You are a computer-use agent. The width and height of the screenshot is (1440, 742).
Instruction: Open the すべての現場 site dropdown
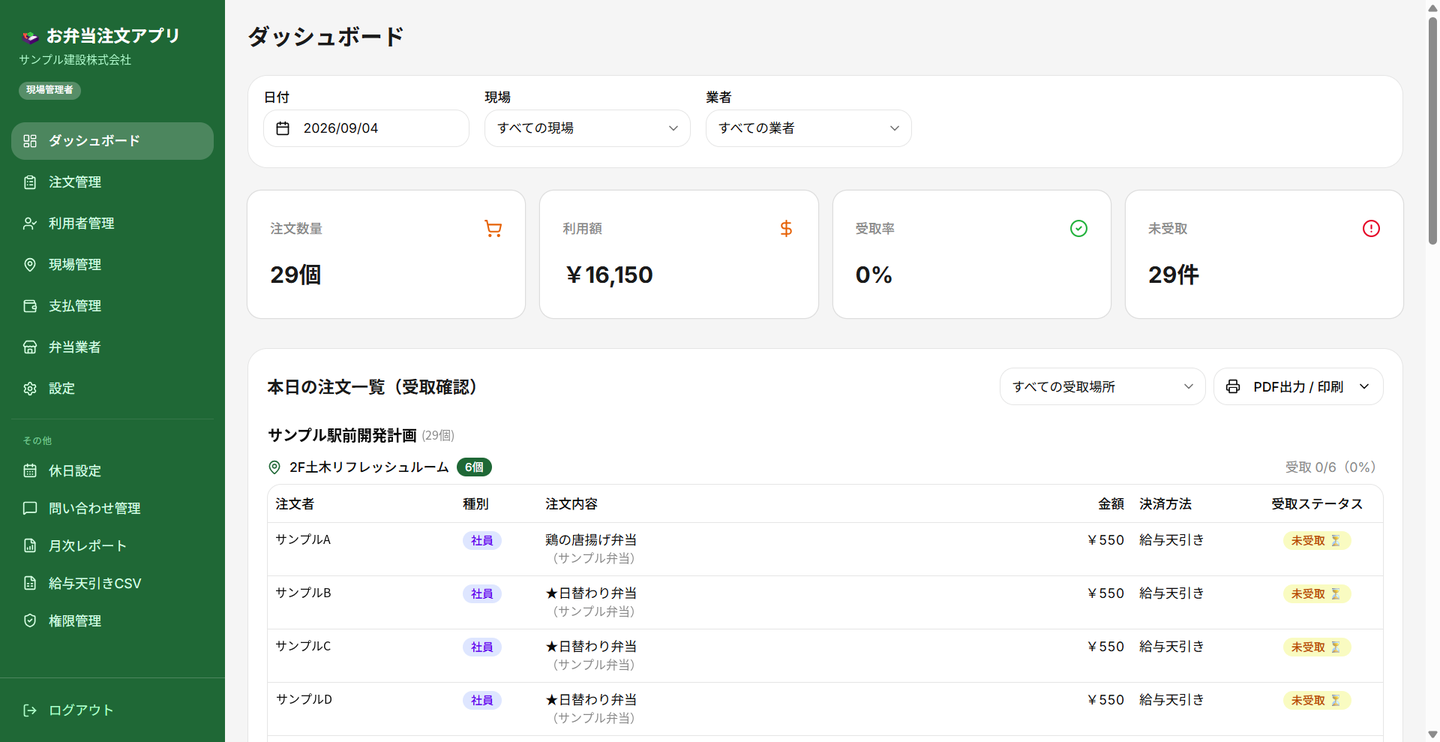tap(587, 128)
